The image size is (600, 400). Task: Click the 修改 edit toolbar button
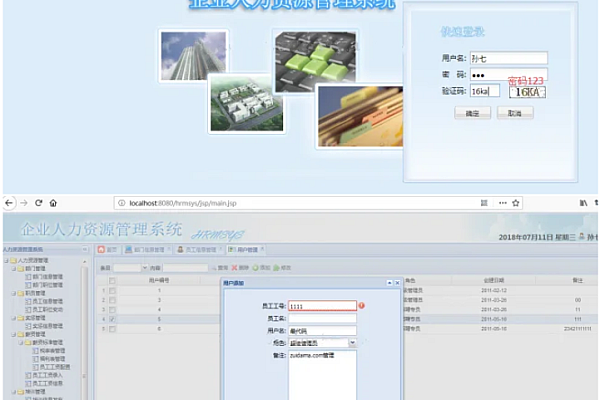[282, 268]
